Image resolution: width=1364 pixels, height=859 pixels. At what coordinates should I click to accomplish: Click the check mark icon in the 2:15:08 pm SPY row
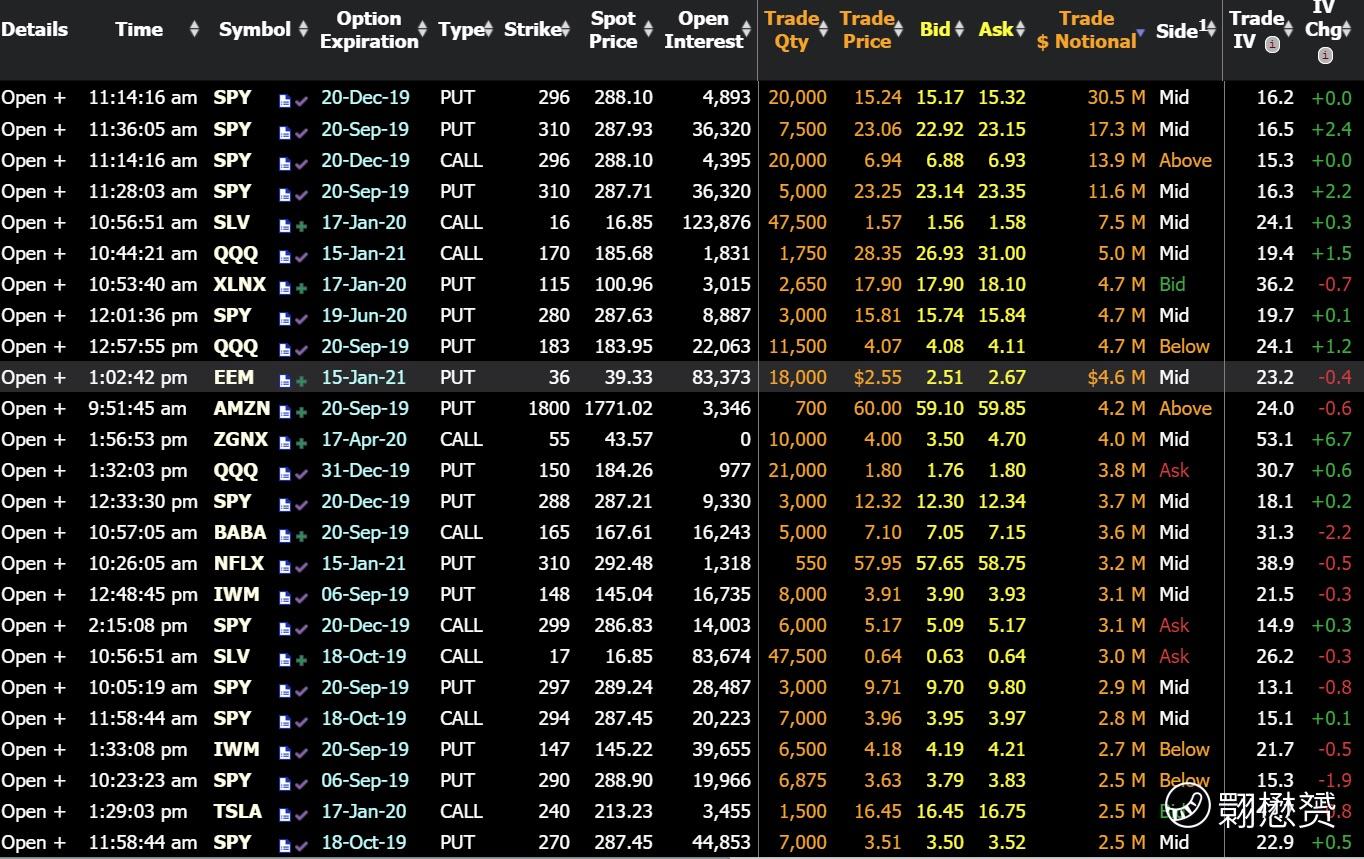[301, 628]
